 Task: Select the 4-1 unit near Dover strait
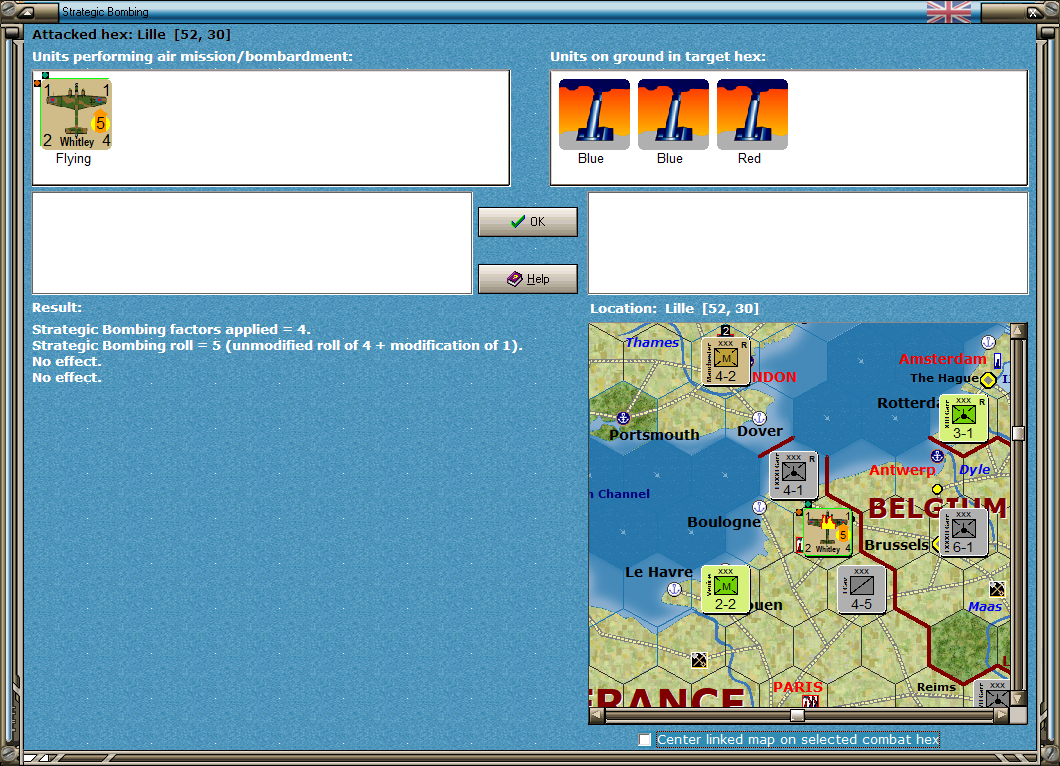tap(794, 475)
